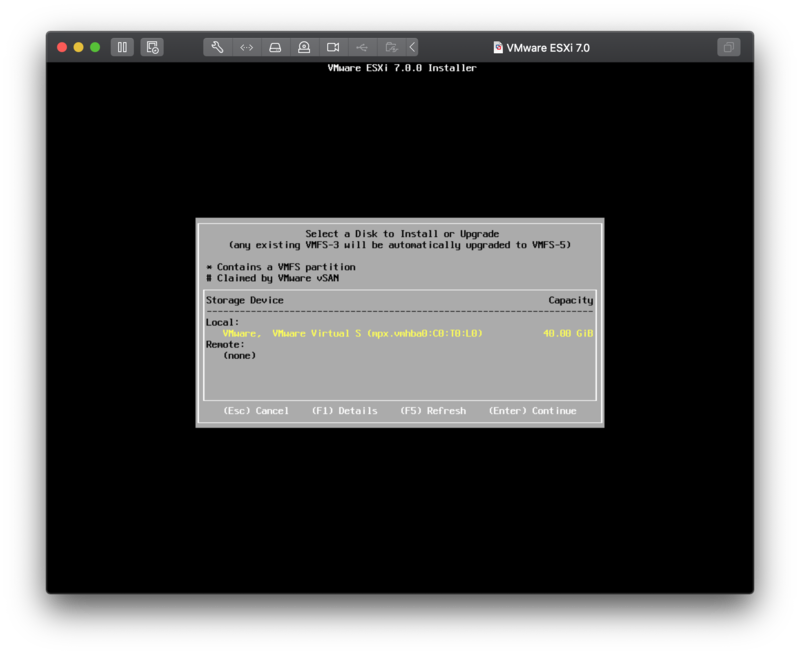Click the 'Select a Disk to Install or Upgrade' heading
The image size is (800, 655).
(402, 234)
